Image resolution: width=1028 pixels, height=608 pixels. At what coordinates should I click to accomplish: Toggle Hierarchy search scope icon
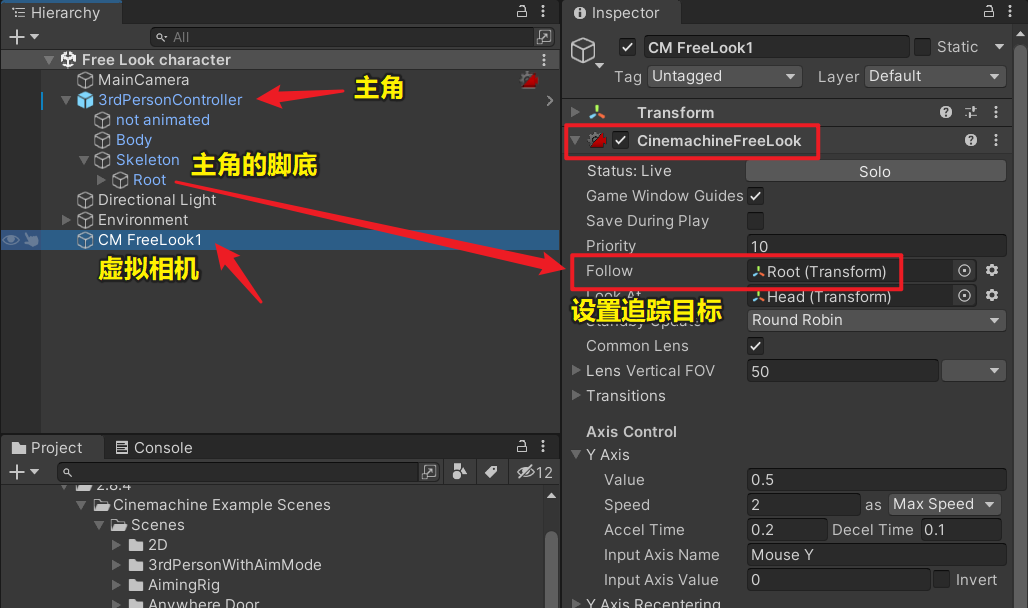pos(544,37)
